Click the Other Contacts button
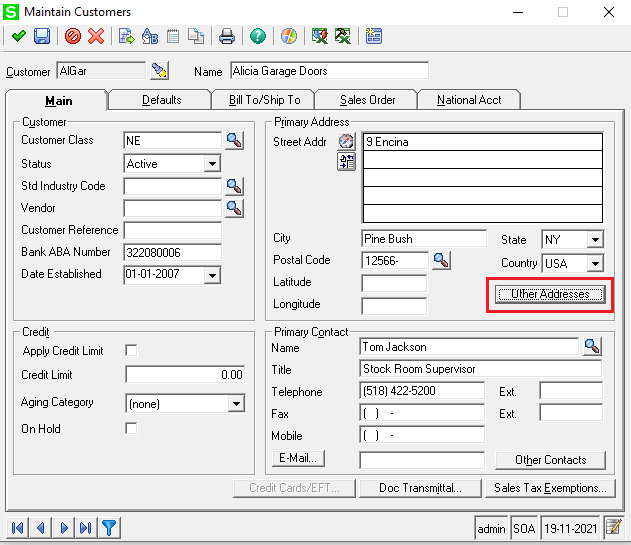 550,460
